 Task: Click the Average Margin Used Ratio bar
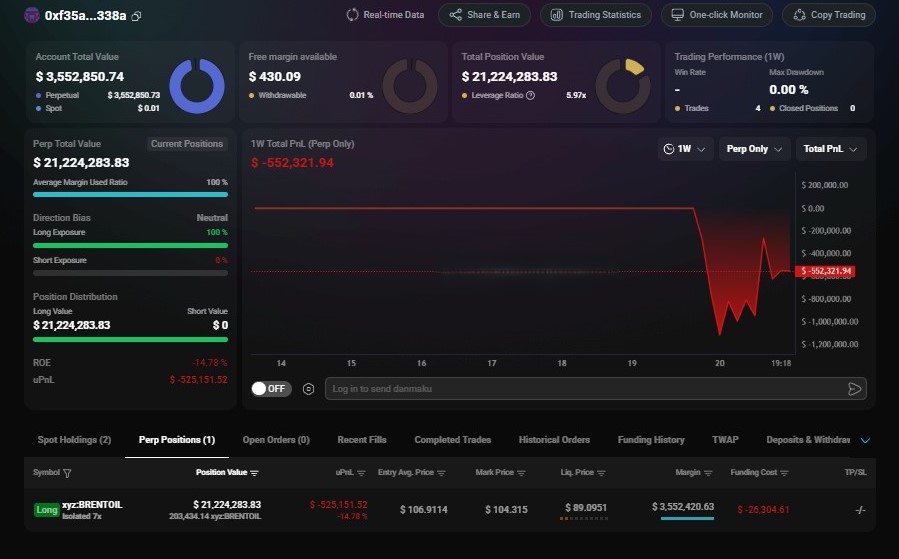tap(130, 194)
